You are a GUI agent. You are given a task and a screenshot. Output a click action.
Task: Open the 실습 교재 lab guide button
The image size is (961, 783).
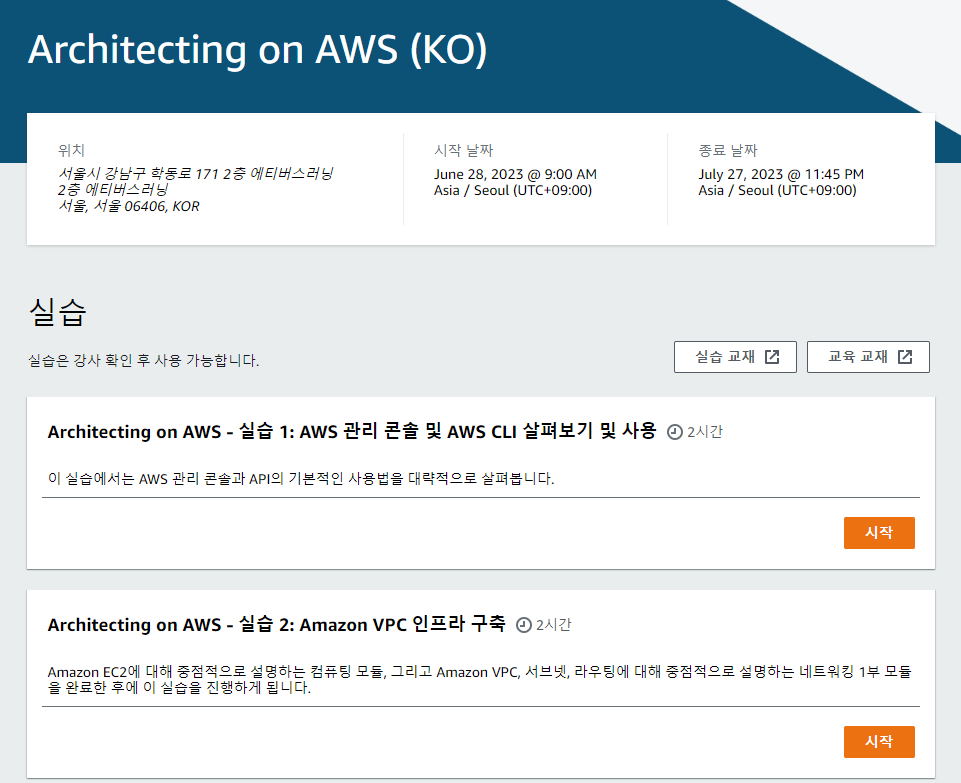[x=735, y=357]
